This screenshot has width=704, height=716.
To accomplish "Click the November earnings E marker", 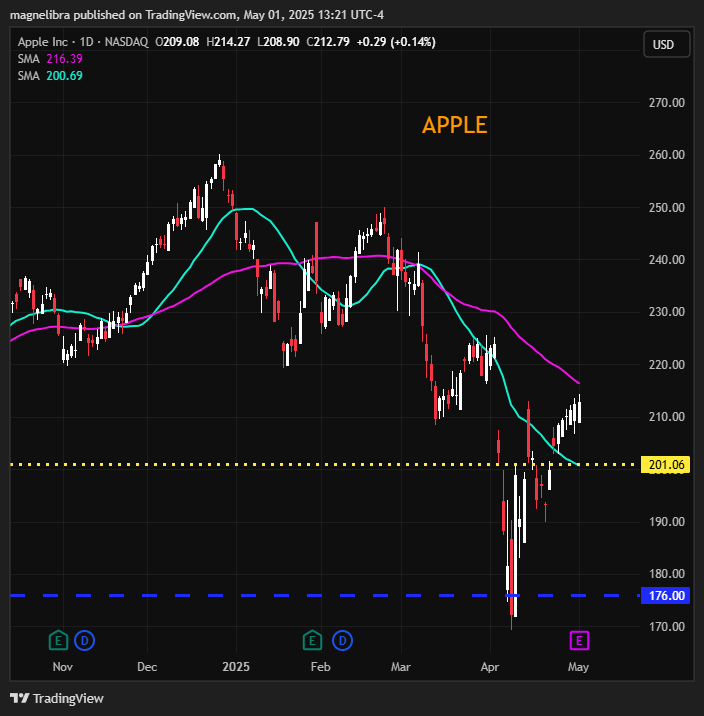I will 58,640.
